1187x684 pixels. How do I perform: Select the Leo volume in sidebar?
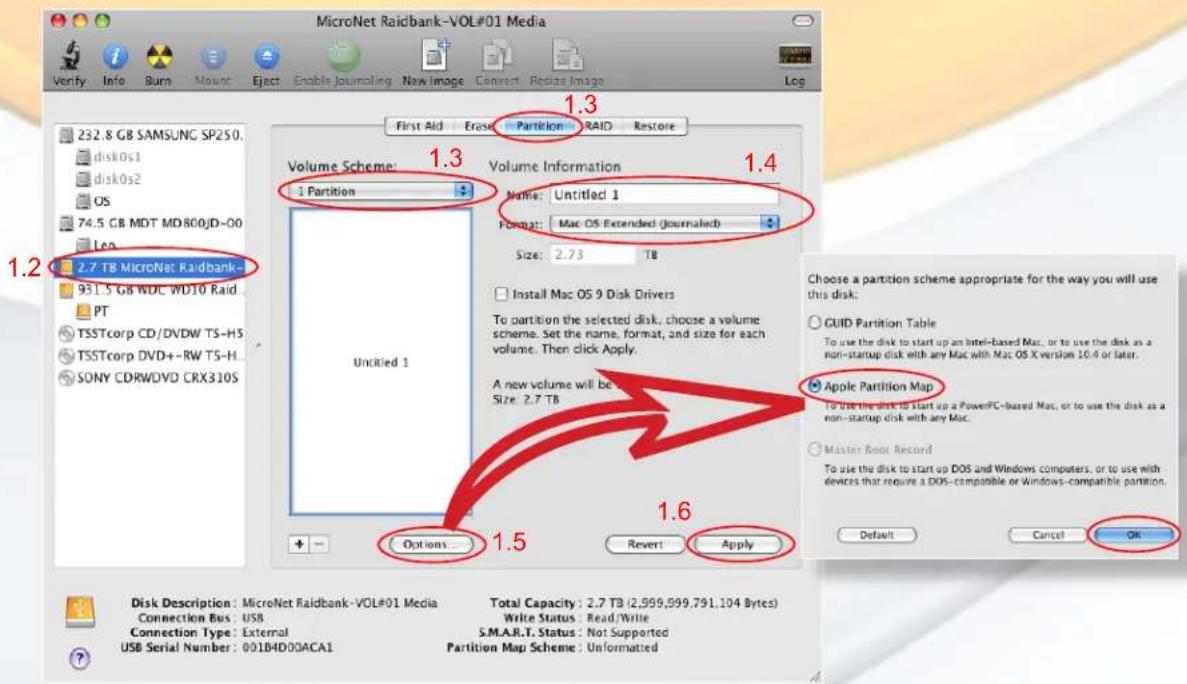click(96, 244)
